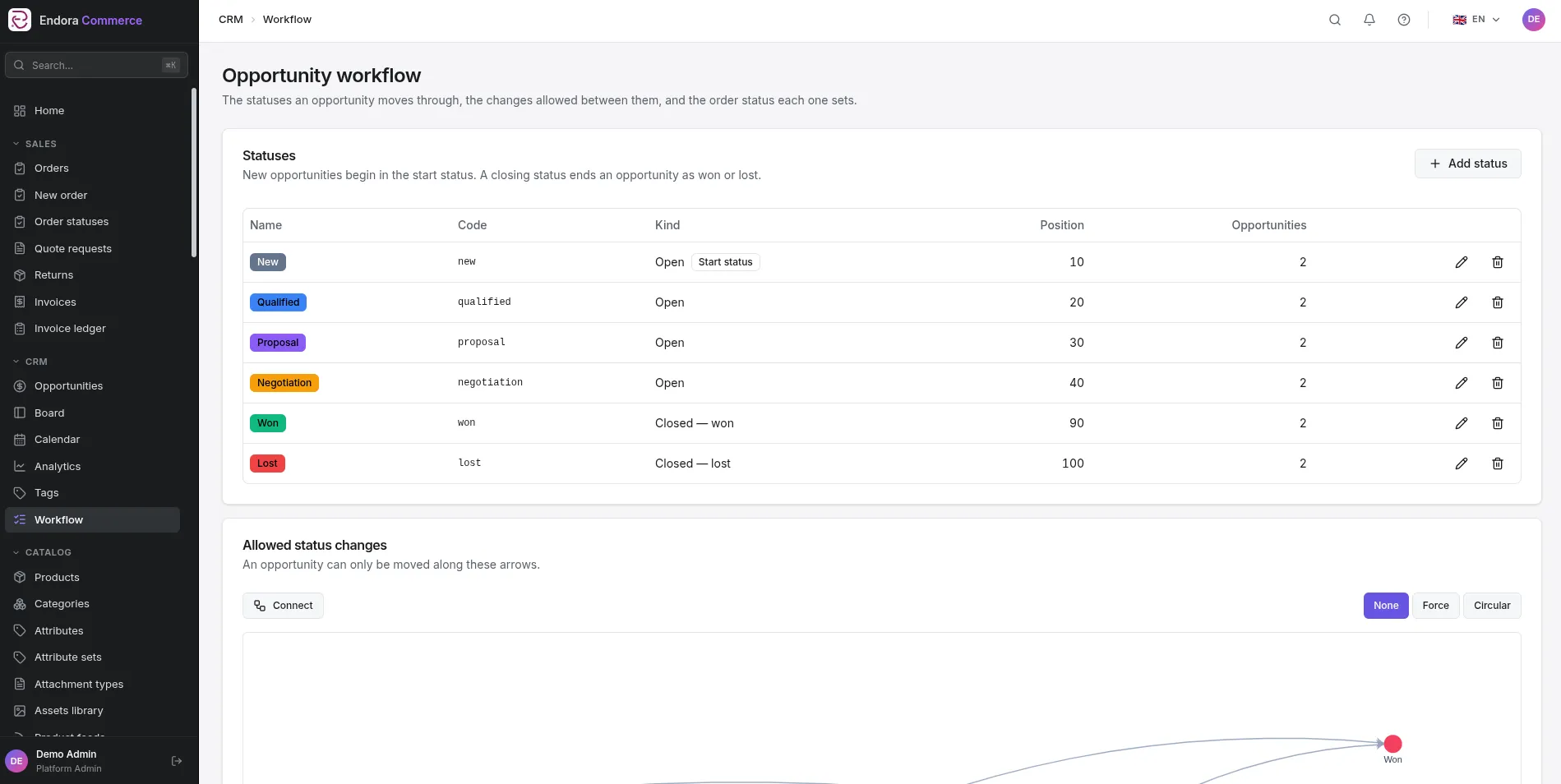Image resolution: width=1561 pixels, height=784 pixels.
Task: Click the logout icon beside Demo Admin
Action: tap(177, 761)
